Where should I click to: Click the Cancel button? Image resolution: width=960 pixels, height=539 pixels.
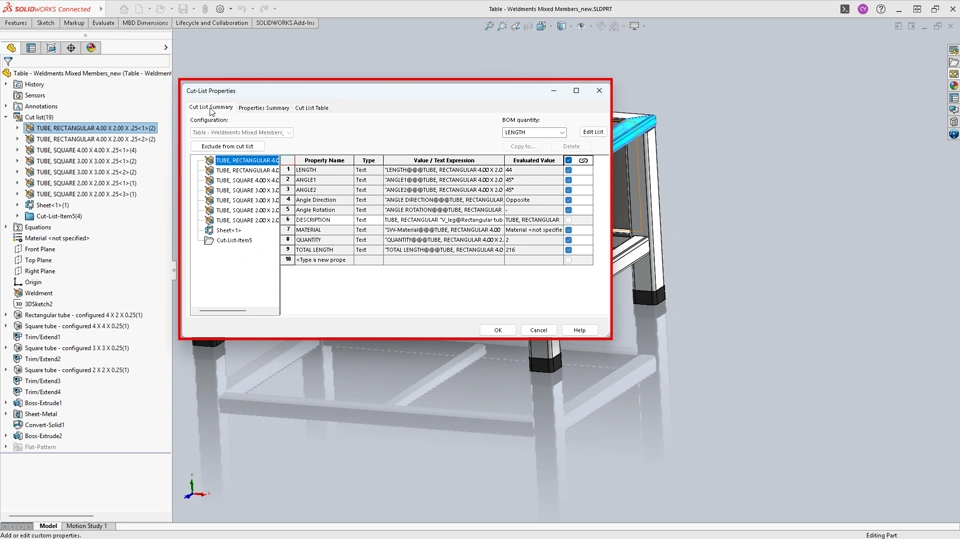538,330
